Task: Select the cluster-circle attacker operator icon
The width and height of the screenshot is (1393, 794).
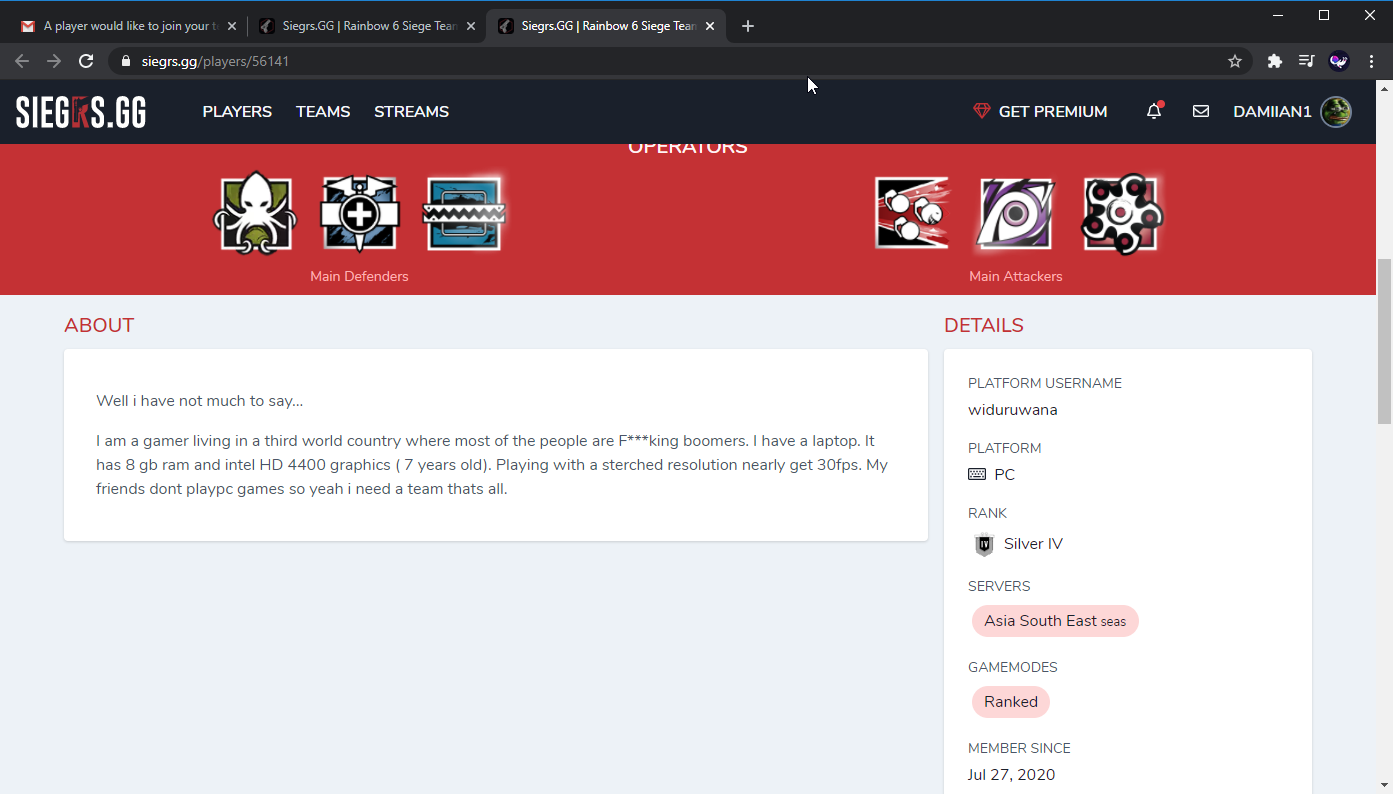Action: (x=1121, y=213)
